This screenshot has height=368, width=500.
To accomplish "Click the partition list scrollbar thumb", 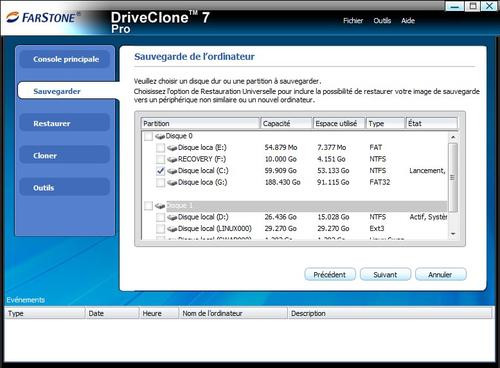I will click(453, 178).
